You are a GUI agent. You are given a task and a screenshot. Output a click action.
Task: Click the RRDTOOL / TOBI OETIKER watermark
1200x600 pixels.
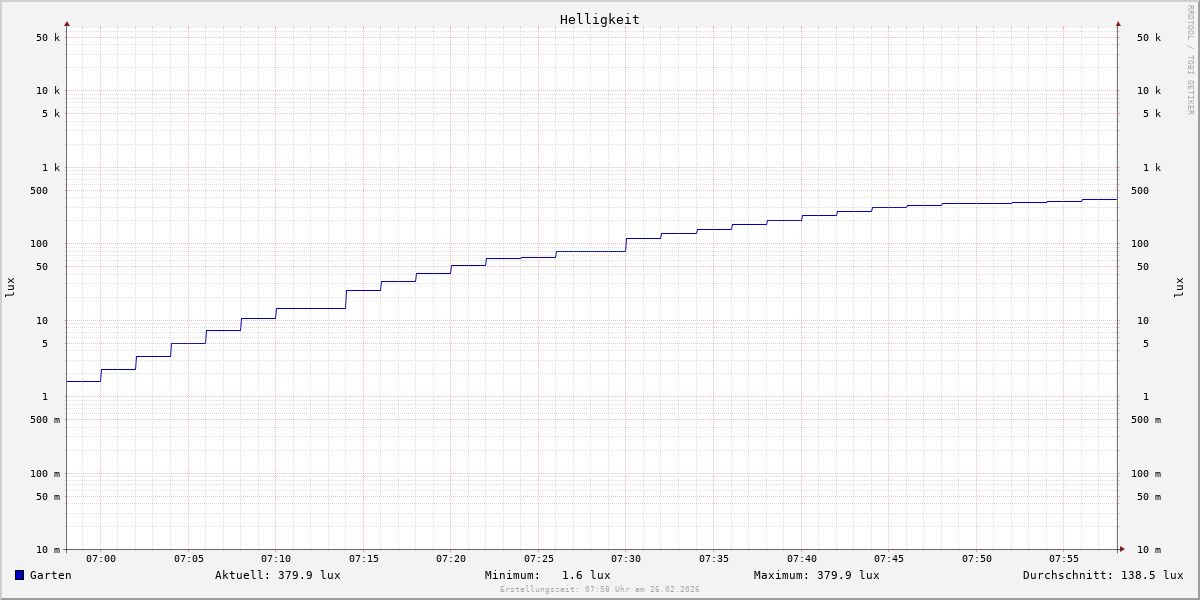click(x=1190, y=60)
